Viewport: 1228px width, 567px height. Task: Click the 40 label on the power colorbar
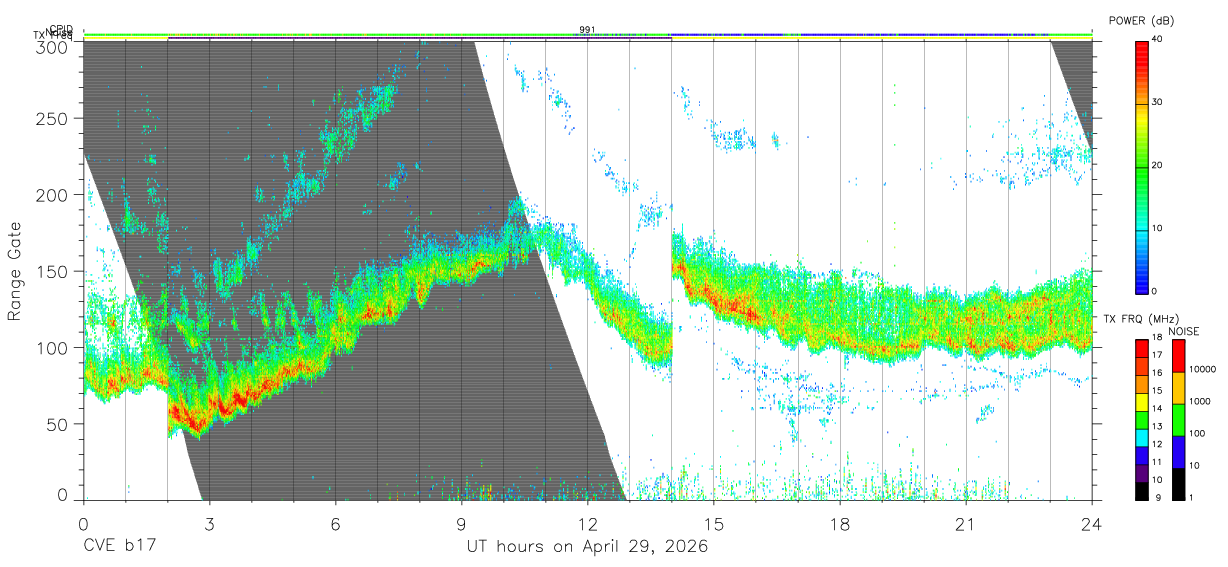click(1157, 39)
